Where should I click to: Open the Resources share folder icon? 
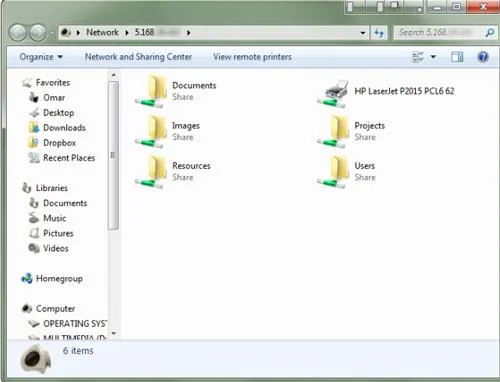(152, 172)
